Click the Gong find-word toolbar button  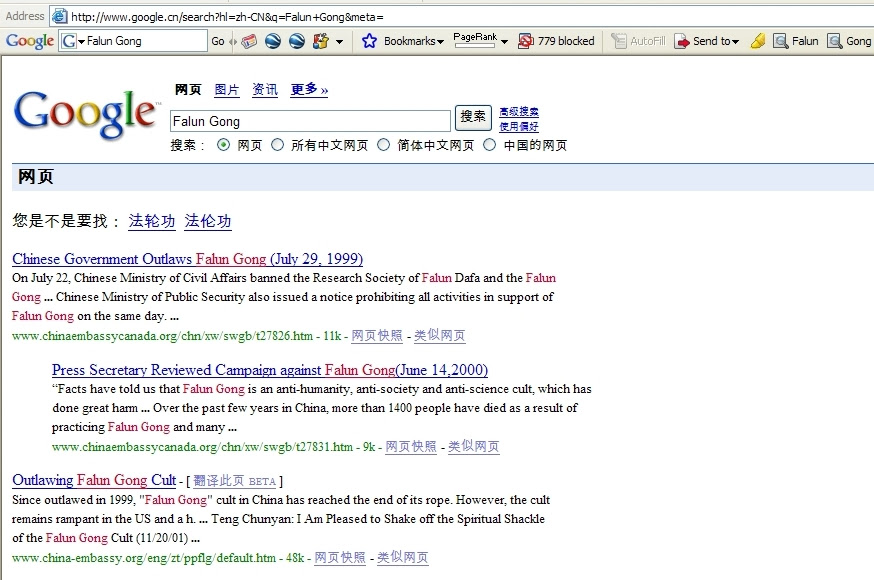click(849, 41)
